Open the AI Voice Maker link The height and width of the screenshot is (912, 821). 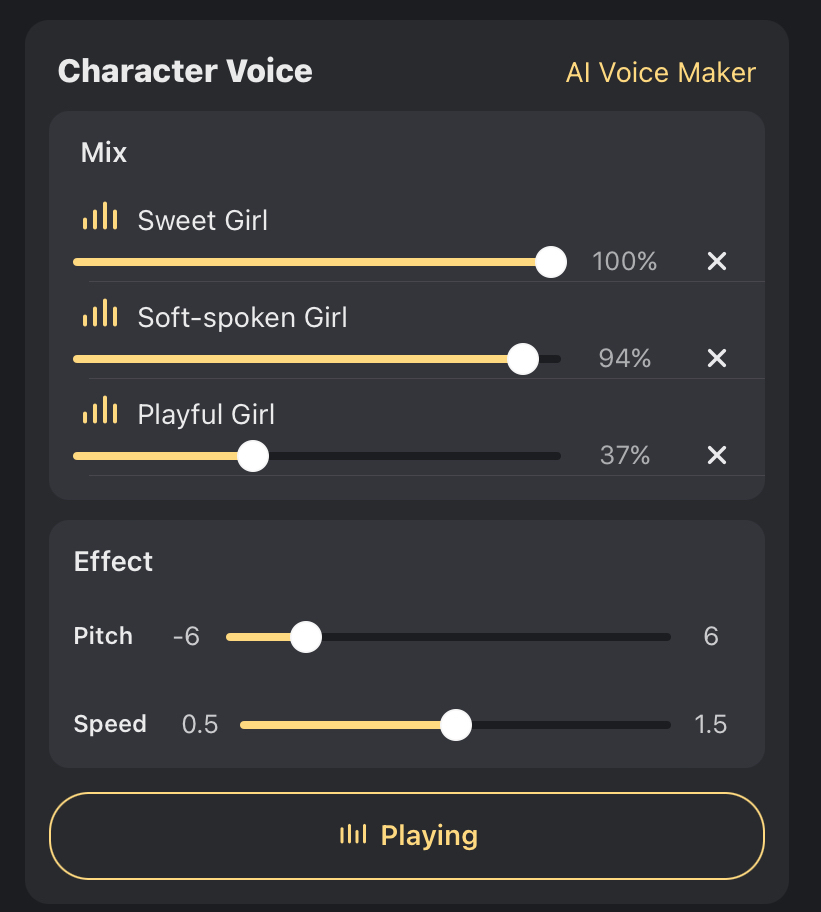coord(660,73)
